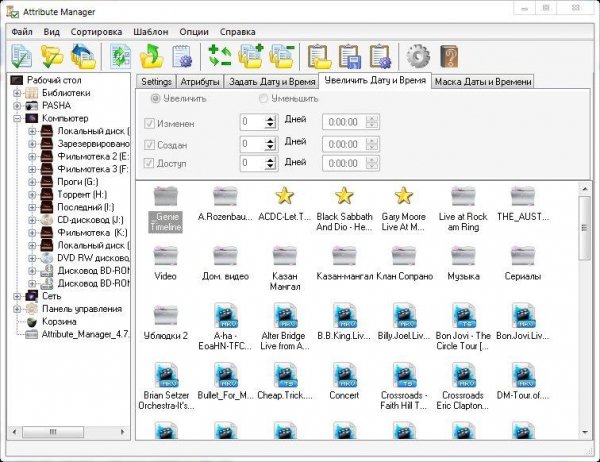Open the Сортировка menu
The height and width of the screenshot is (462, 600).
[x=96, y=32]
